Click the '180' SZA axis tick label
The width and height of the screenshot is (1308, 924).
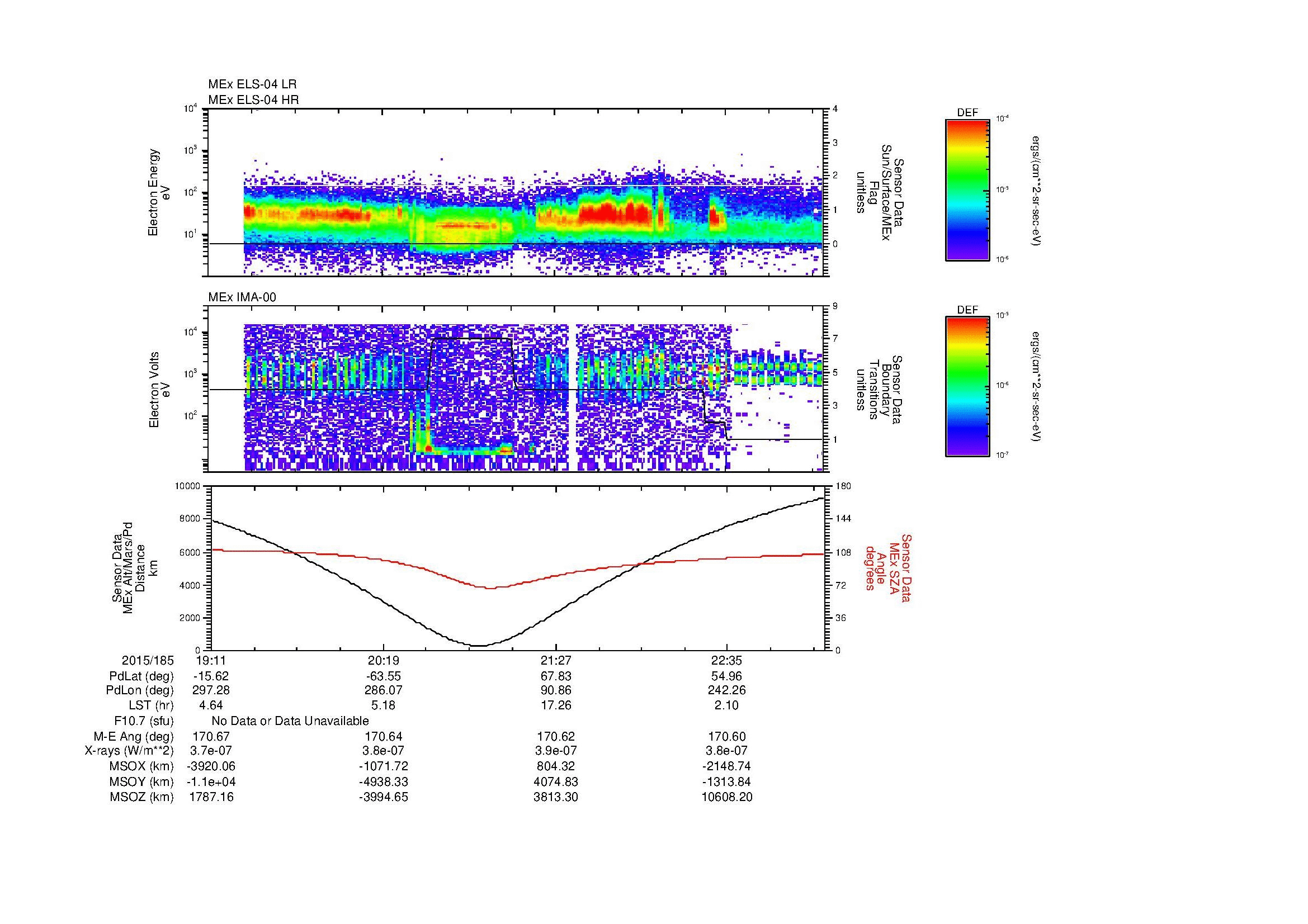click(844, 486)
